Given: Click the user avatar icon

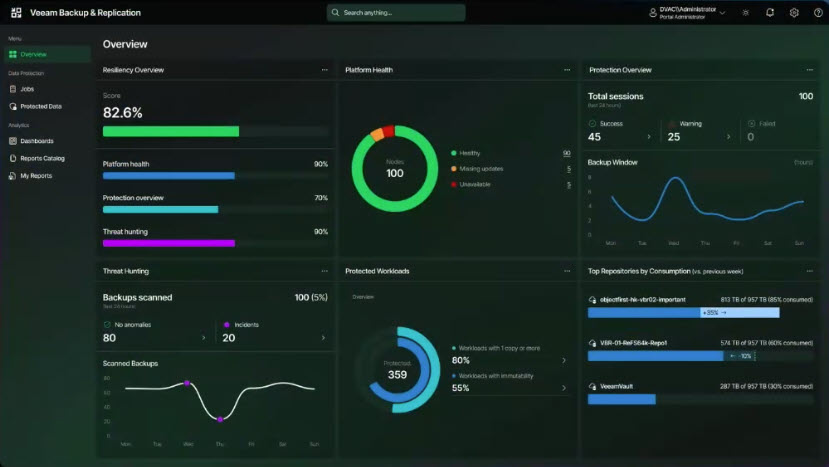Looking at the screenshot, I should click(652, 13).
